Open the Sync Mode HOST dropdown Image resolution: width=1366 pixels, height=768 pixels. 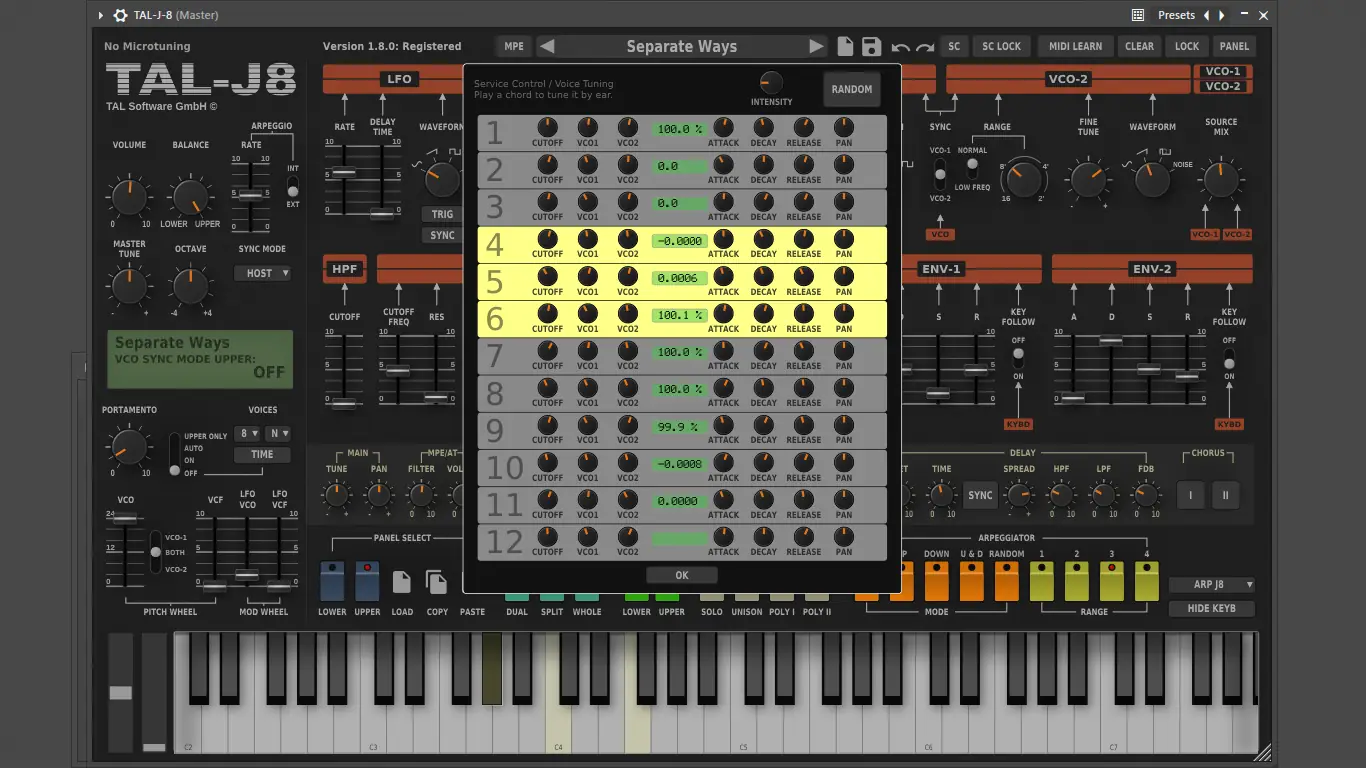pyautogui.click(x=262, y=273)
